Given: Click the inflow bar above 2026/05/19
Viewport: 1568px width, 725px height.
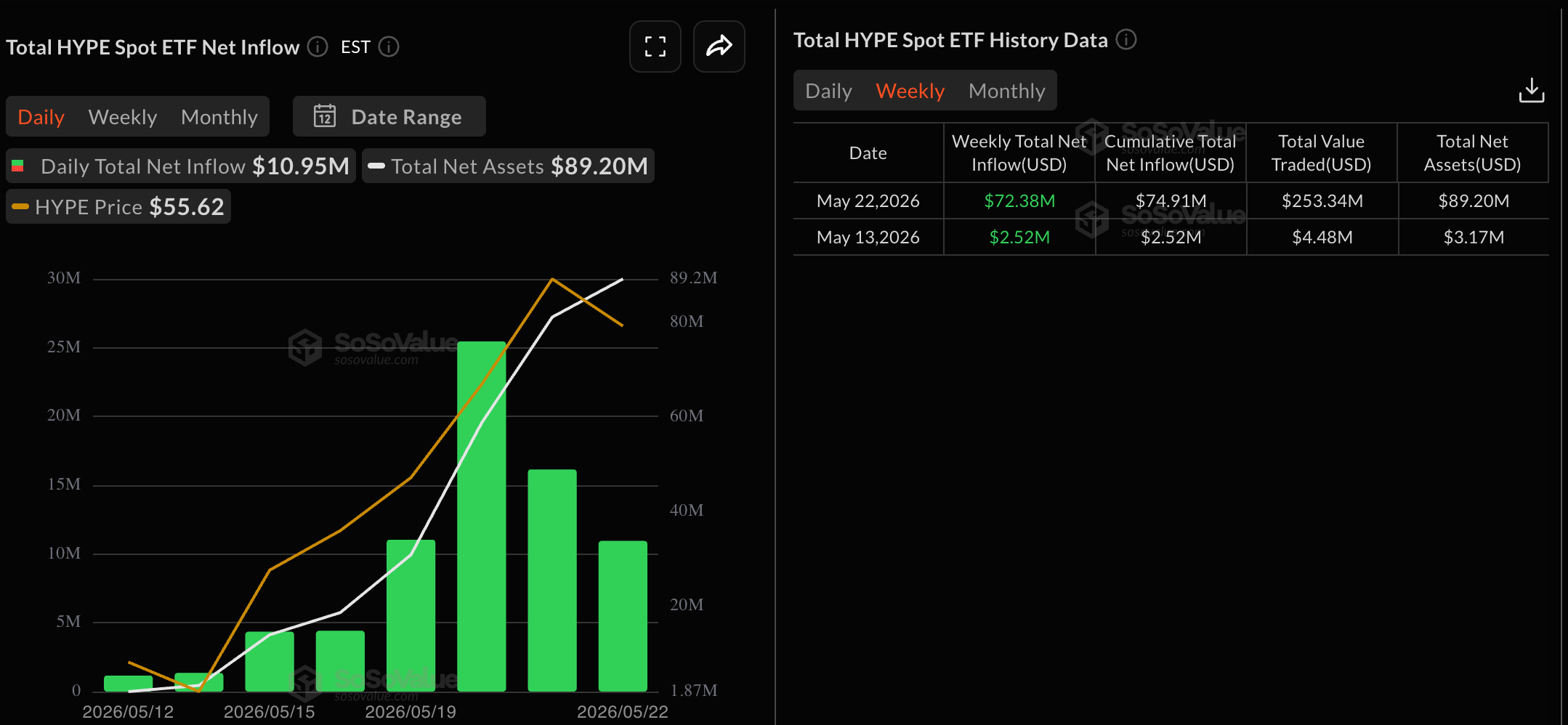Looking at the screenshot, I should pyautogui.click(x=411, y=615).
